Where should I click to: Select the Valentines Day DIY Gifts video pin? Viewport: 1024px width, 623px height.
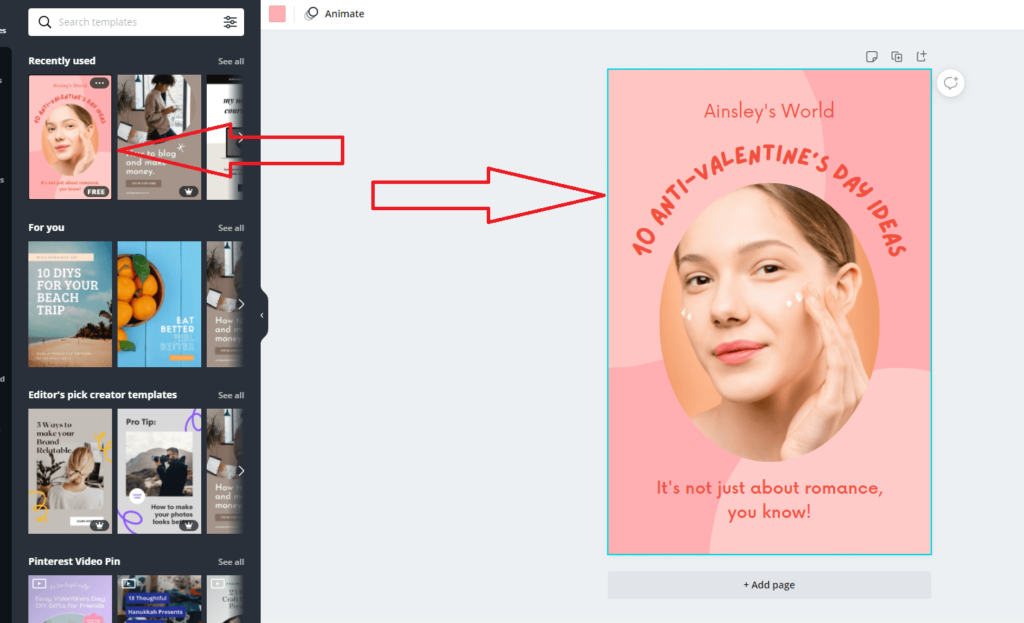pyautogui.click(x=70, y=599)
